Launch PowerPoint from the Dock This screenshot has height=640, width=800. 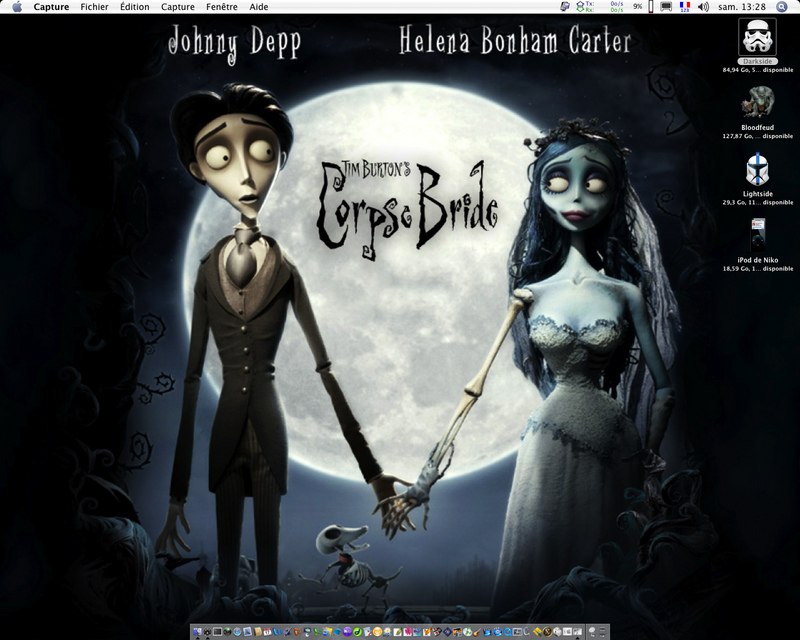pyautogui.click(x=297, y=632)
